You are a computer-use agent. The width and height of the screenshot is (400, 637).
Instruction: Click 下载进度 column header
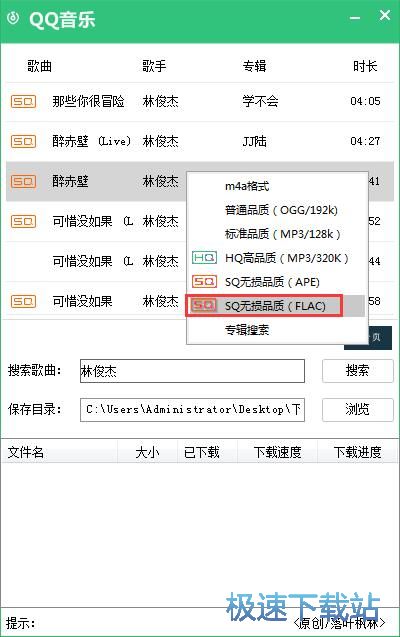coord(358,452)
